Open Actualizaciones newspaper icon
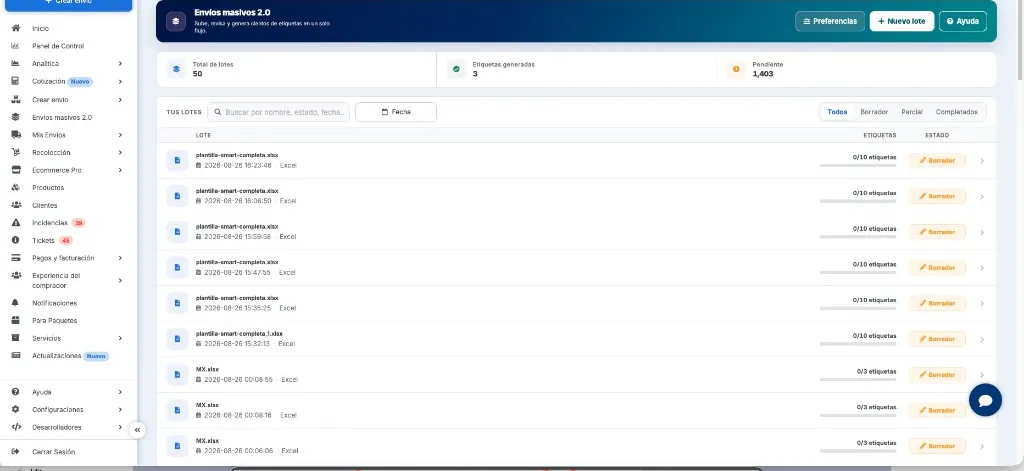The image size is (1024, 471). click(x=16, y=356)
